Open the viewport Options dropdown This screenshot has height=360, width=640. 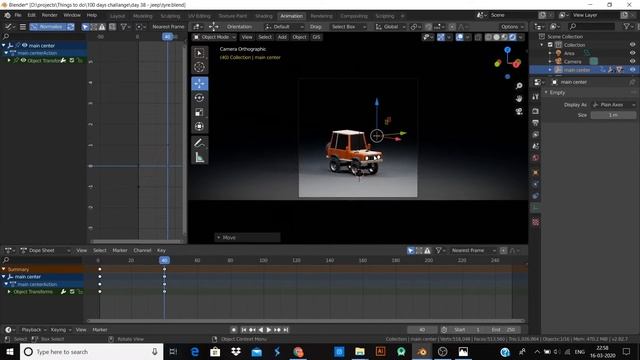(x=512, y=27)
